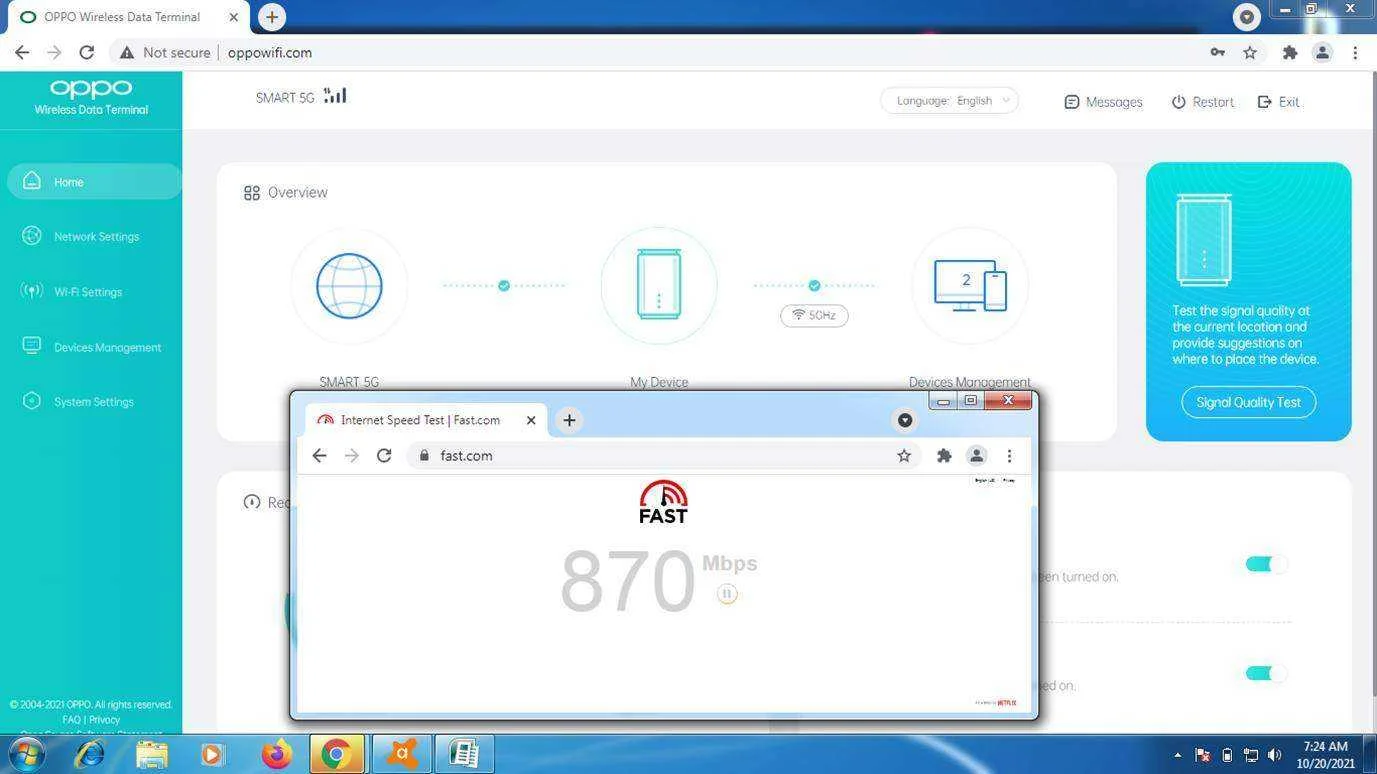Toggle the upper switch in the lower panel

1265,564
